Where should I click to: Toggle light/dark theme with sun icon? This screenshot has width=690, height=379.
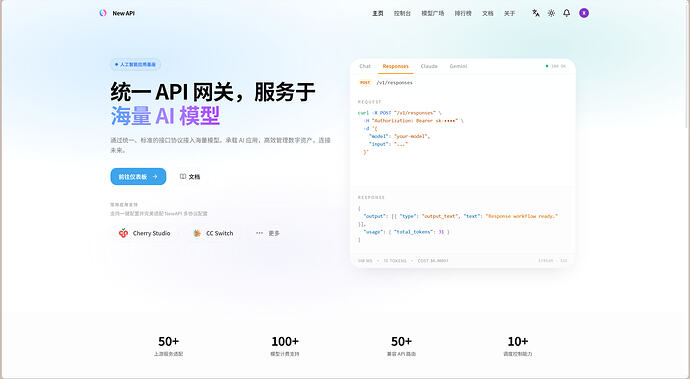551,13
